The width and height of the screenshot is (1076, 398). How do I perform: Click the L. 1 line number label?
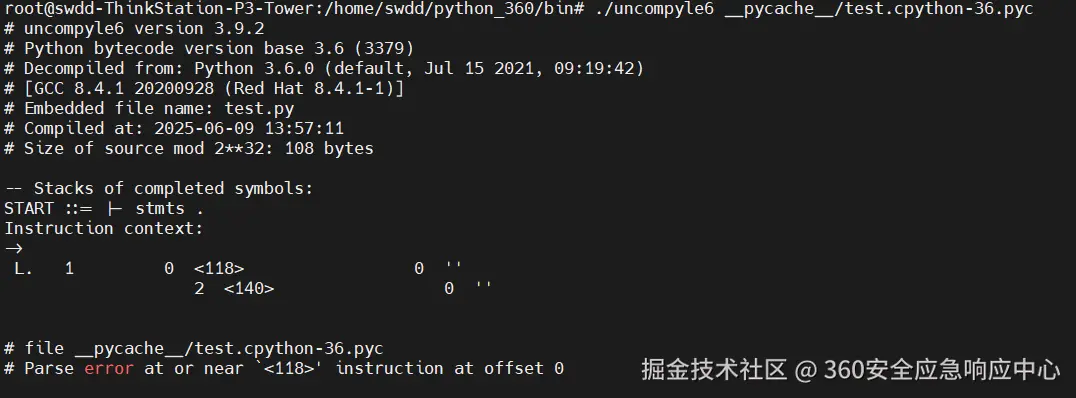pyautogui.click(x=43, y=268)
